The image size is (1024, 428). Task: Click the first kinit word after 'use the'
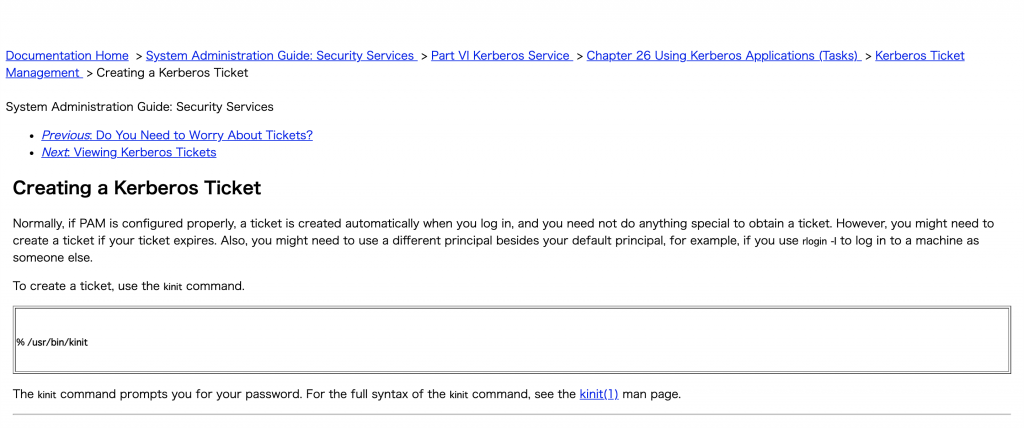point(172,287)
